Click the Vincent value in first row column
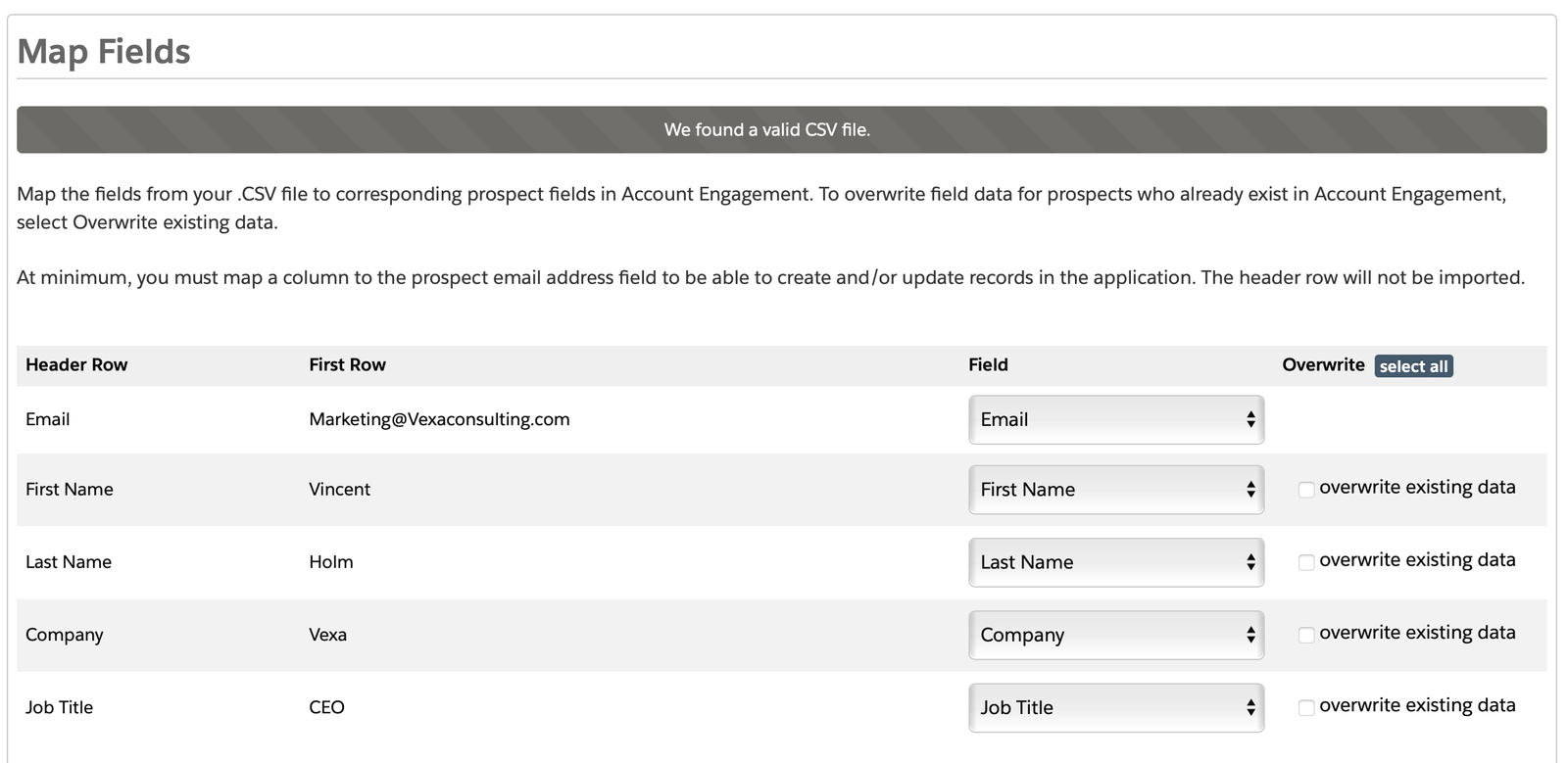The image size is (1568, 763). [339, 489]
